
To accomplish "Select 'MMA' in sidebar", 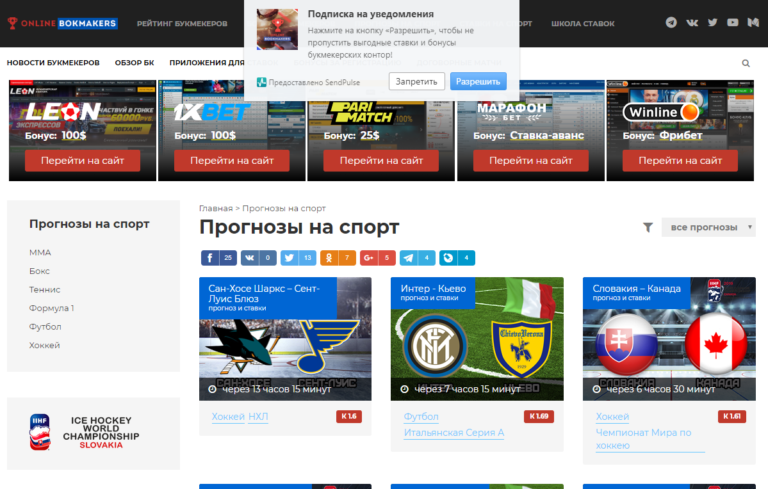I will click(x=40, y=252).
